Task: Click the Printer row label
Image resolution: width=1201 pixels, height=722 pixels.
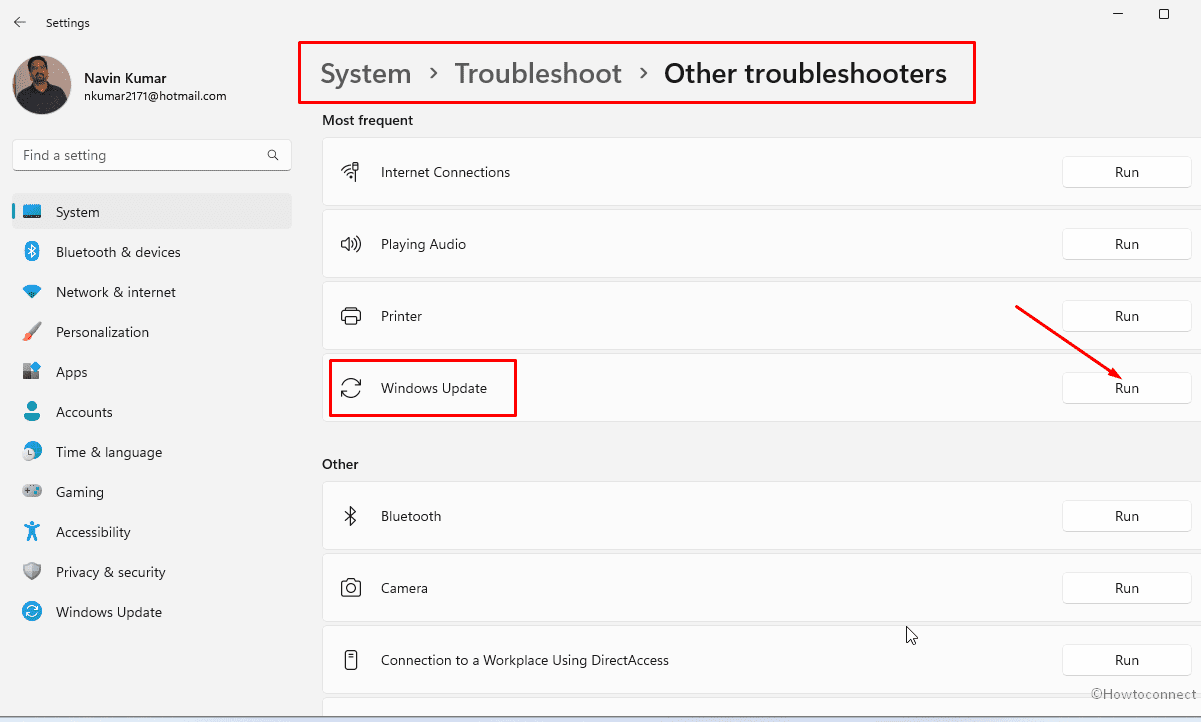Action: pos(401,316)
